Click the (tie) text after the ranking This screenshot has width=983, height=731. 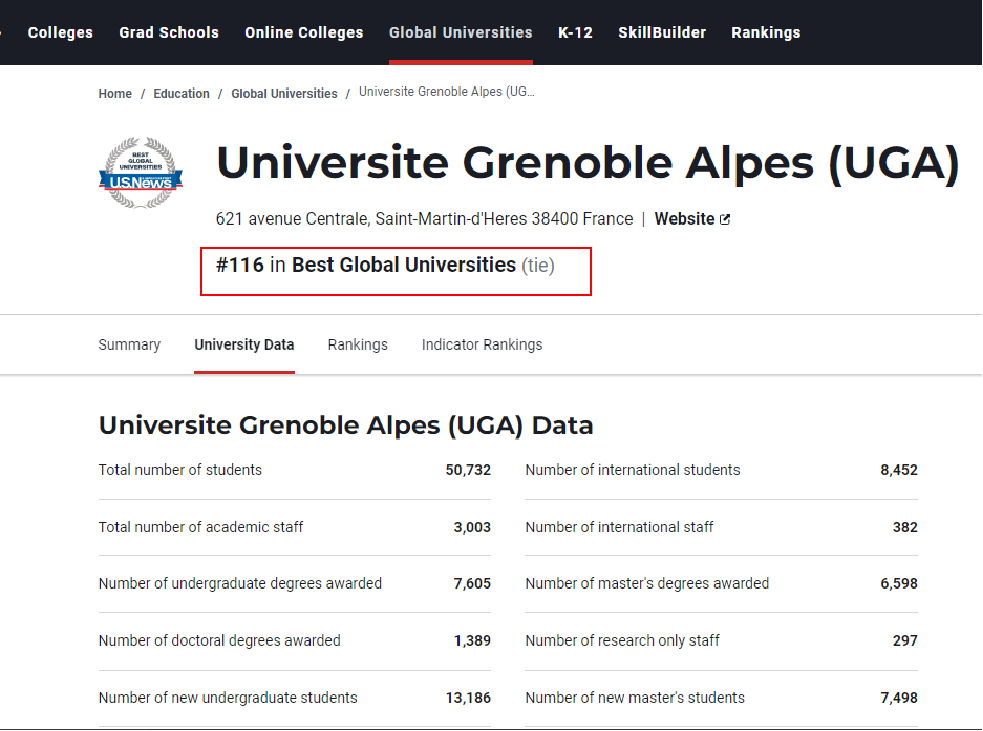tap(538, 265)
